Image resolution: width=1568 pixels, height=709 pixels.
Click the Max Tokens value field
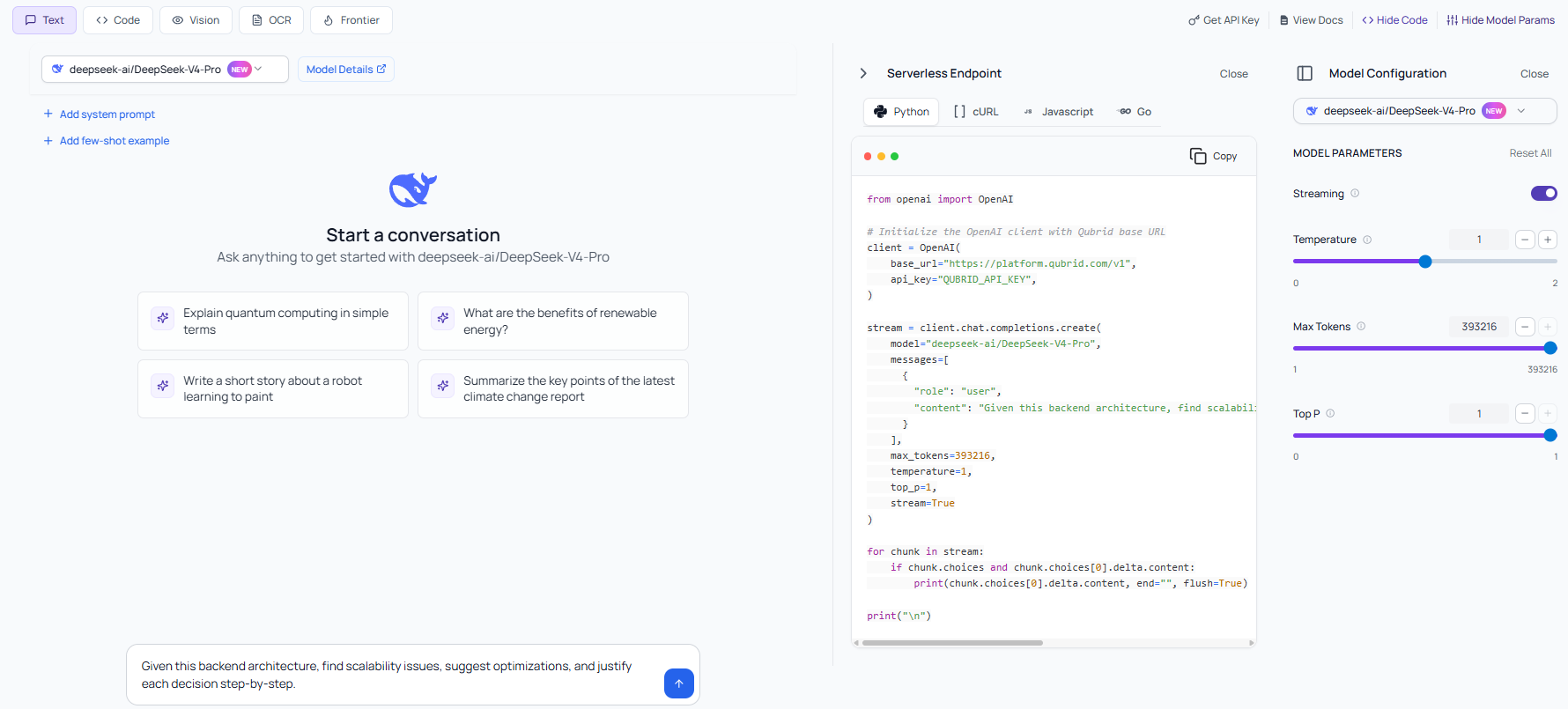(1480, 327)
